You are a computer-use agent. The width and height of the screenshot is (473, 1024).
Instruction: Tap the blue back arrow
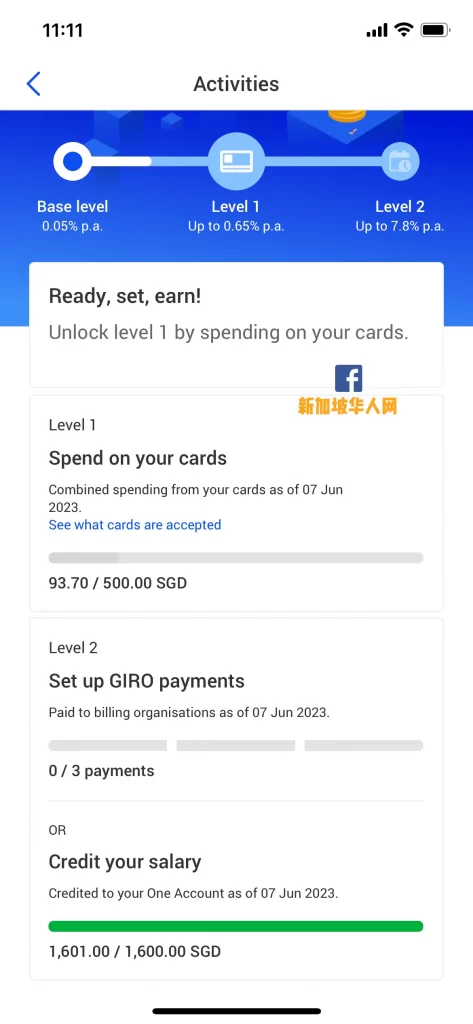(33, 84)
